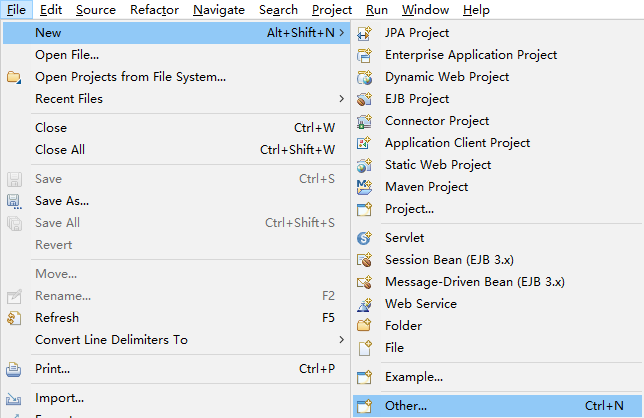Click the Enterprise Application Project icon
This screenshot has height=418, width=644.
pos(365,55)
